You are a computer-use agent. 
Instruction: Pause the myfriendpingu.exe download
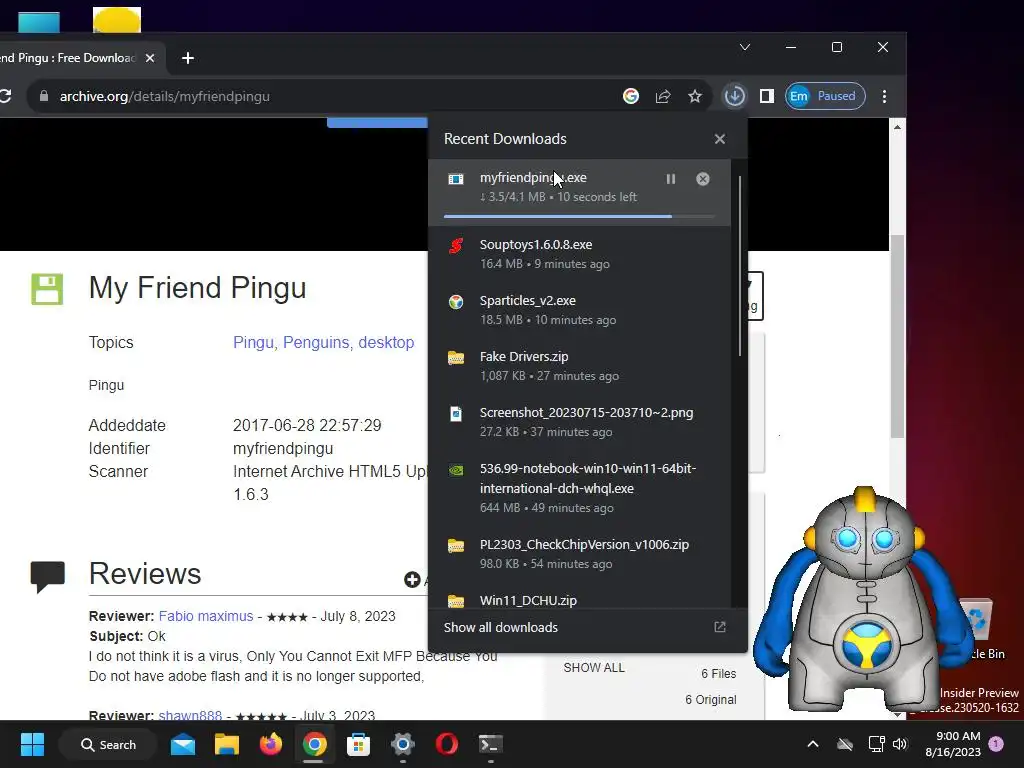click(x=671, y=179)
